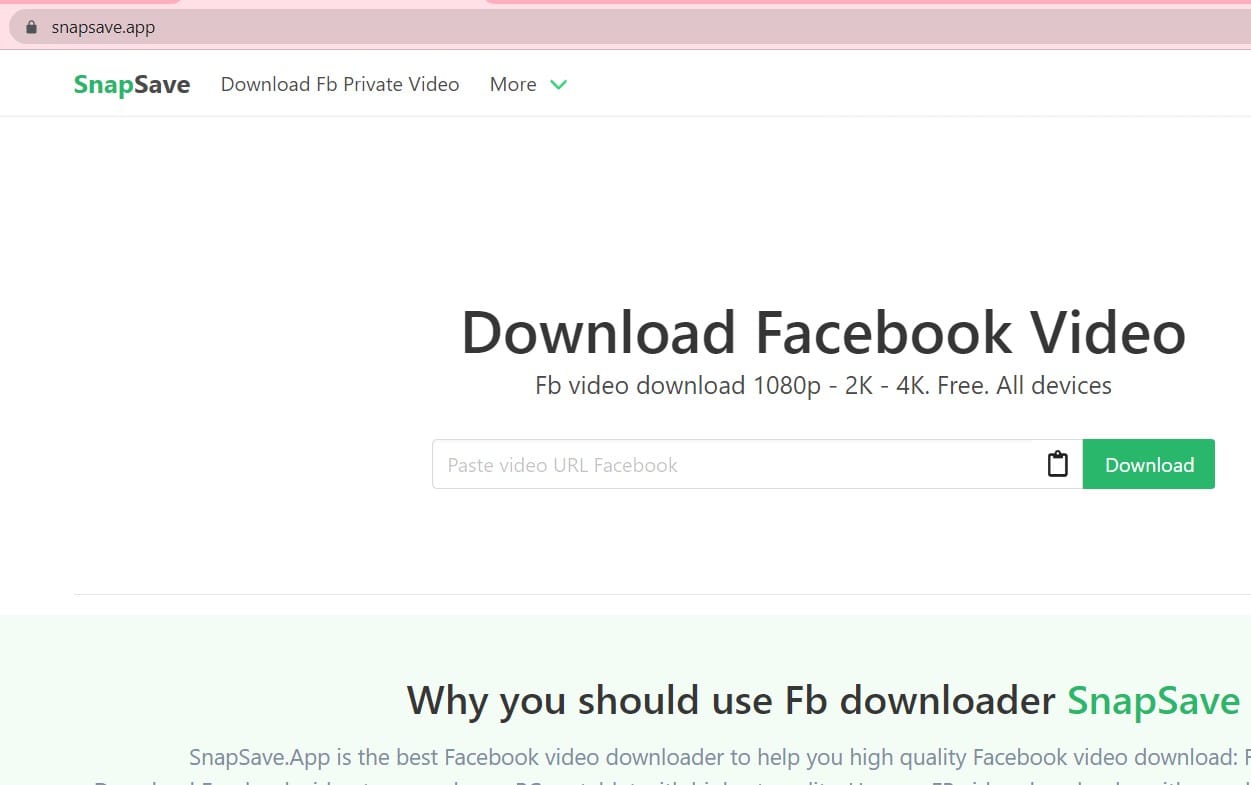Click 'Why you should use Fb downloader' heading

(823, 700)
